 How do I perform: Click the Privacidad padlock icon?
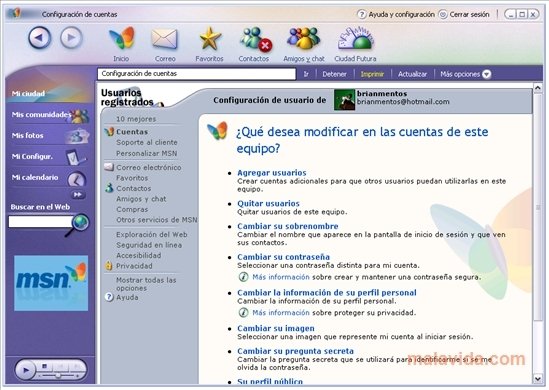(109, 266)
